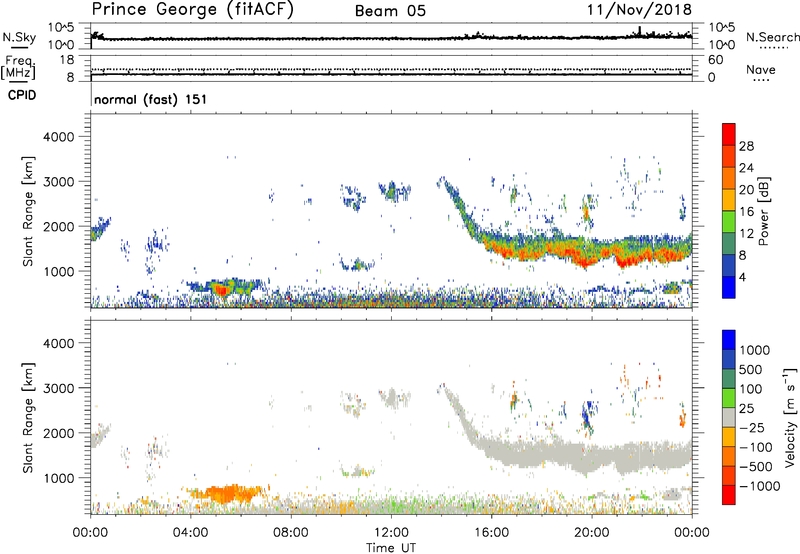The width and height of the screenshot is (800, 554).
Task: Click the 'Slant Range [km]' label of velocity panel
Action: pyautogui.click(x=28, y=417)
